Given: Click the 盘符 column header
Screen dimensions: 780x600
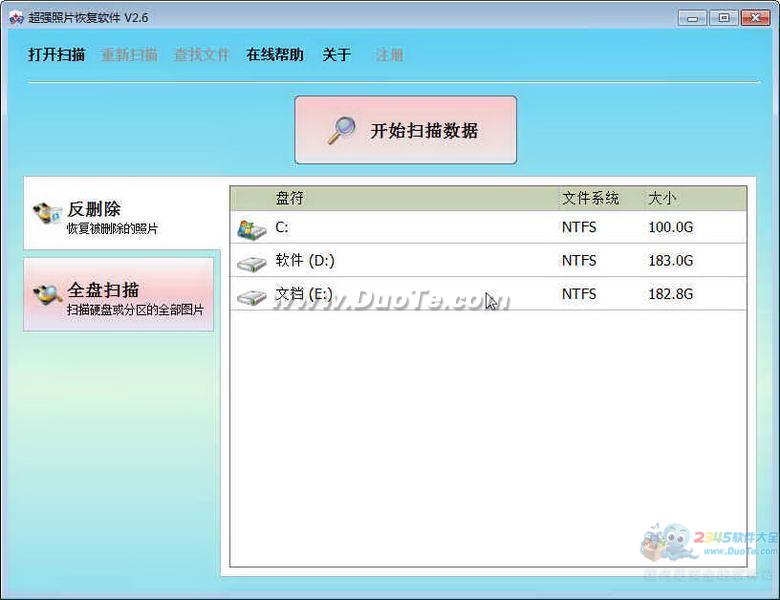Looking at the screenshot, I should tap(290, 198).
